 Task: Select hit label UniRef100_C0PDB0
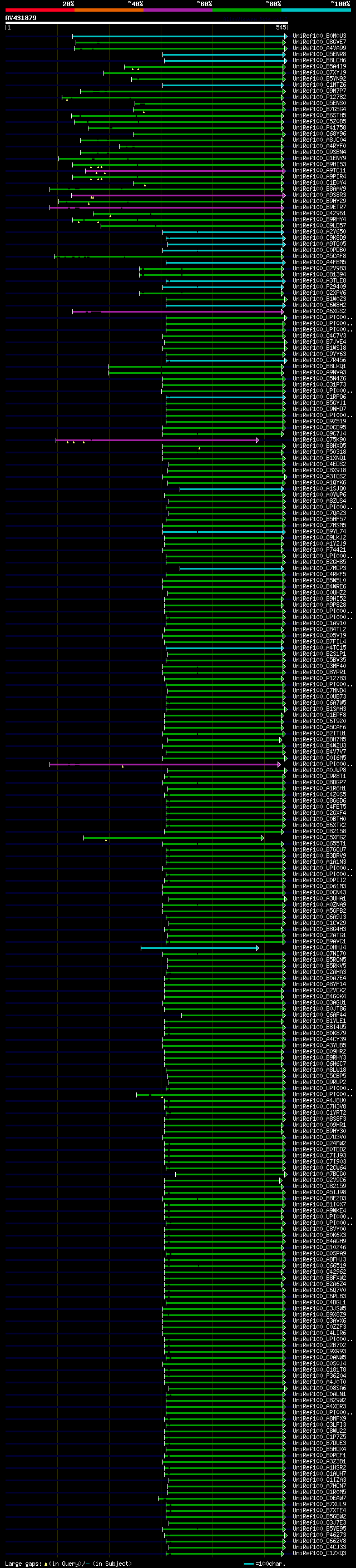(319, 250)
